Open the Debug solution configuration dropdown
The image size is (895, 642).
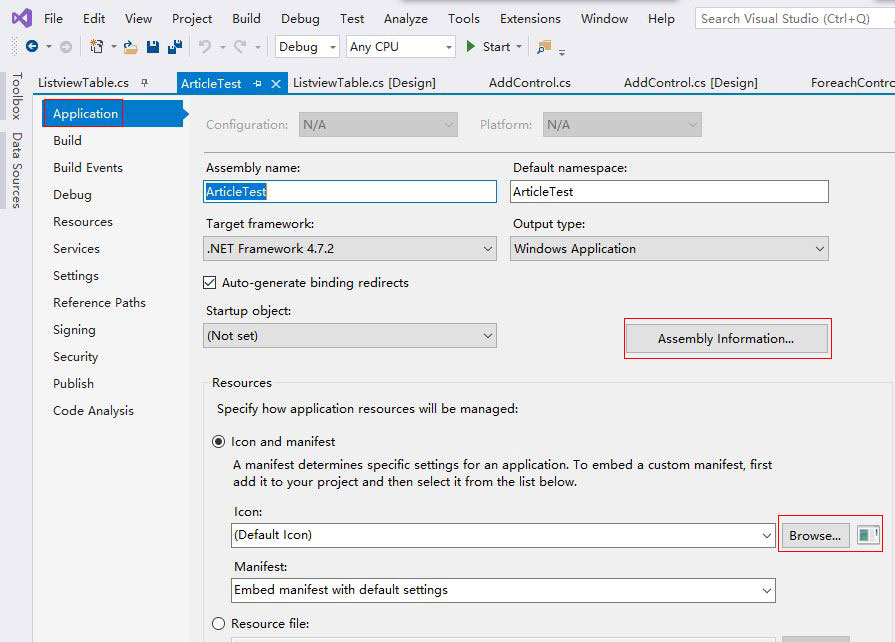coord(307,47)
